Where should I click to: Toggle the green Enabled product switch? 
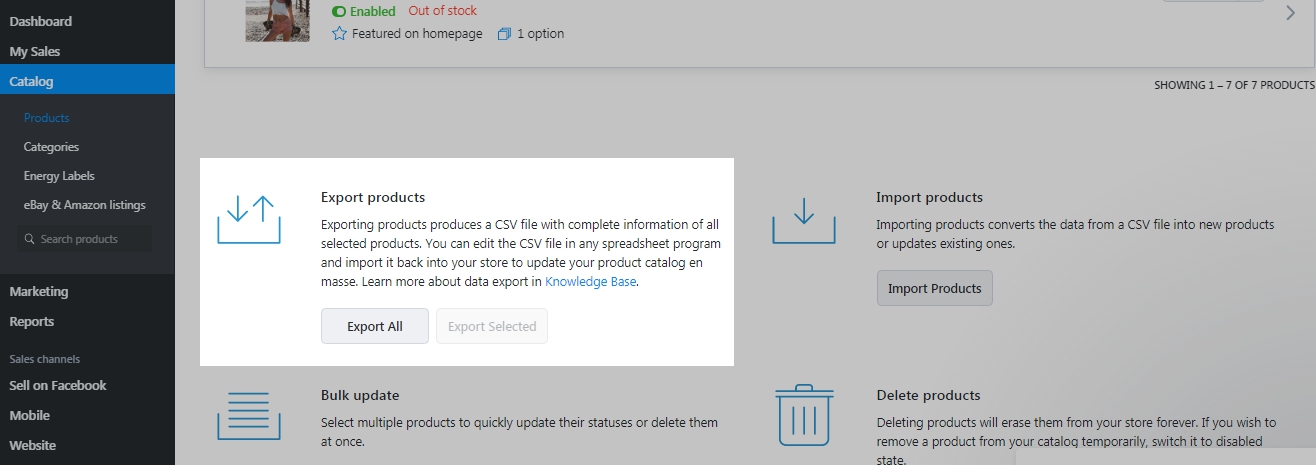point(339,12)
